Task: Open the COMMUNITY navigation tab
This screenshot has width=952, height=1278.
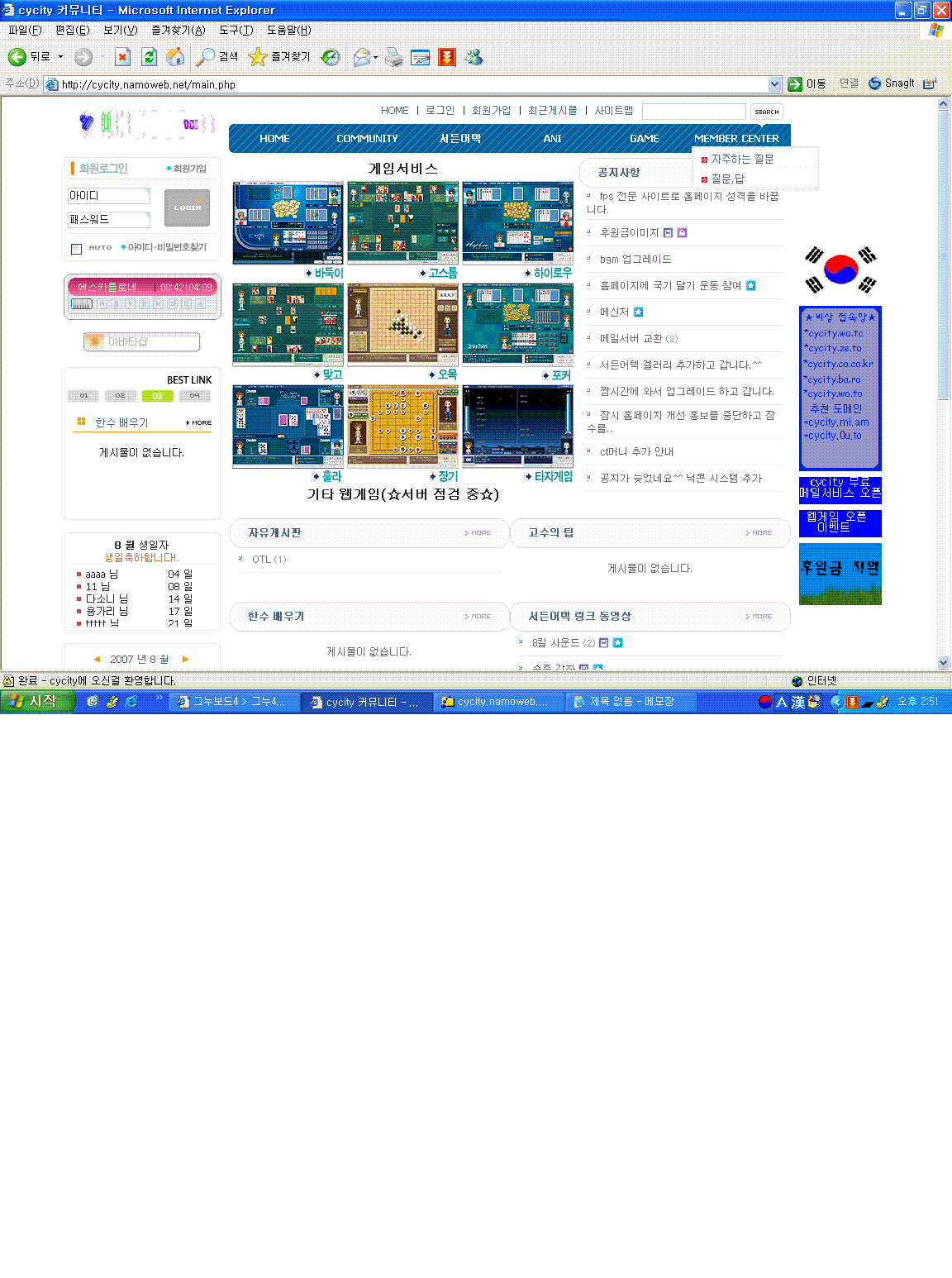Action: click(367, 139)
